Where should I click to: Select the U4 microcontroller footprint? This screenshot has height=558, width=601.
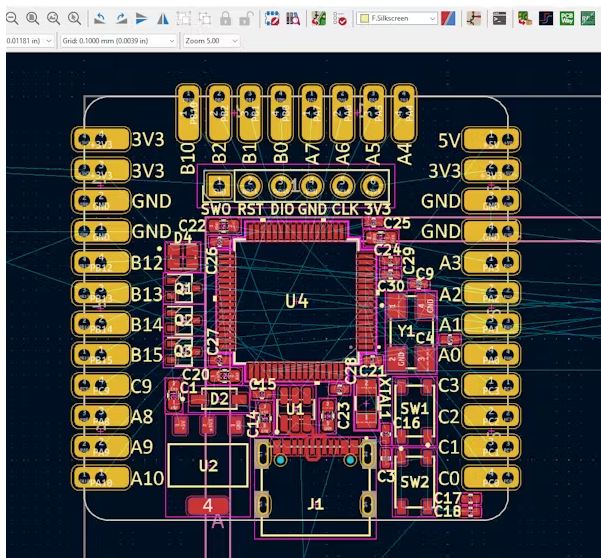(x=297, y=300)
